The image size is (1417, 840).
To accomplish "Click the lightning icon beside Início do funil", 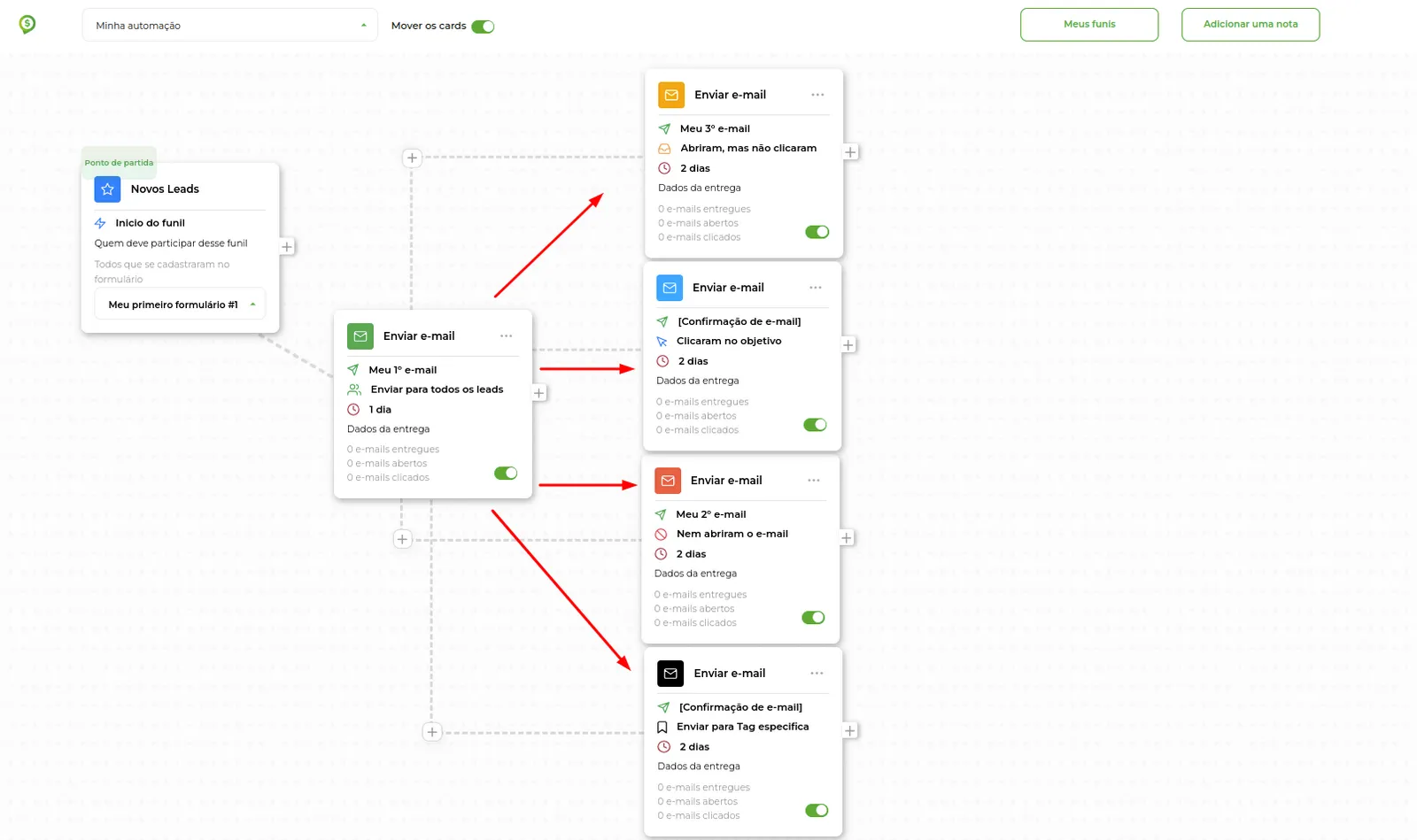I will pos(100,223).
